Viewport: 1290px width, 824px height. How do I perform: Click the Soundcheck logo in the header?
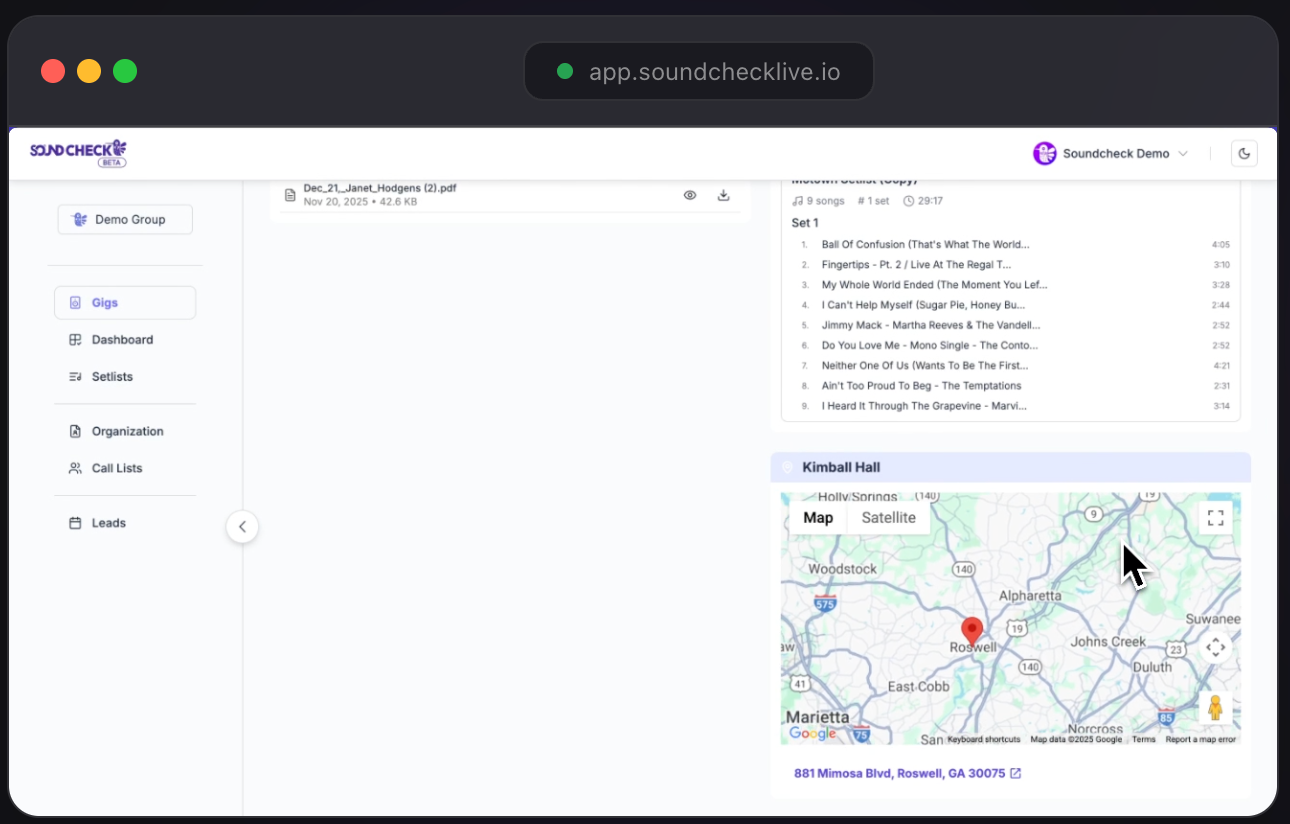pyautogui.click(x=78, y=152)
